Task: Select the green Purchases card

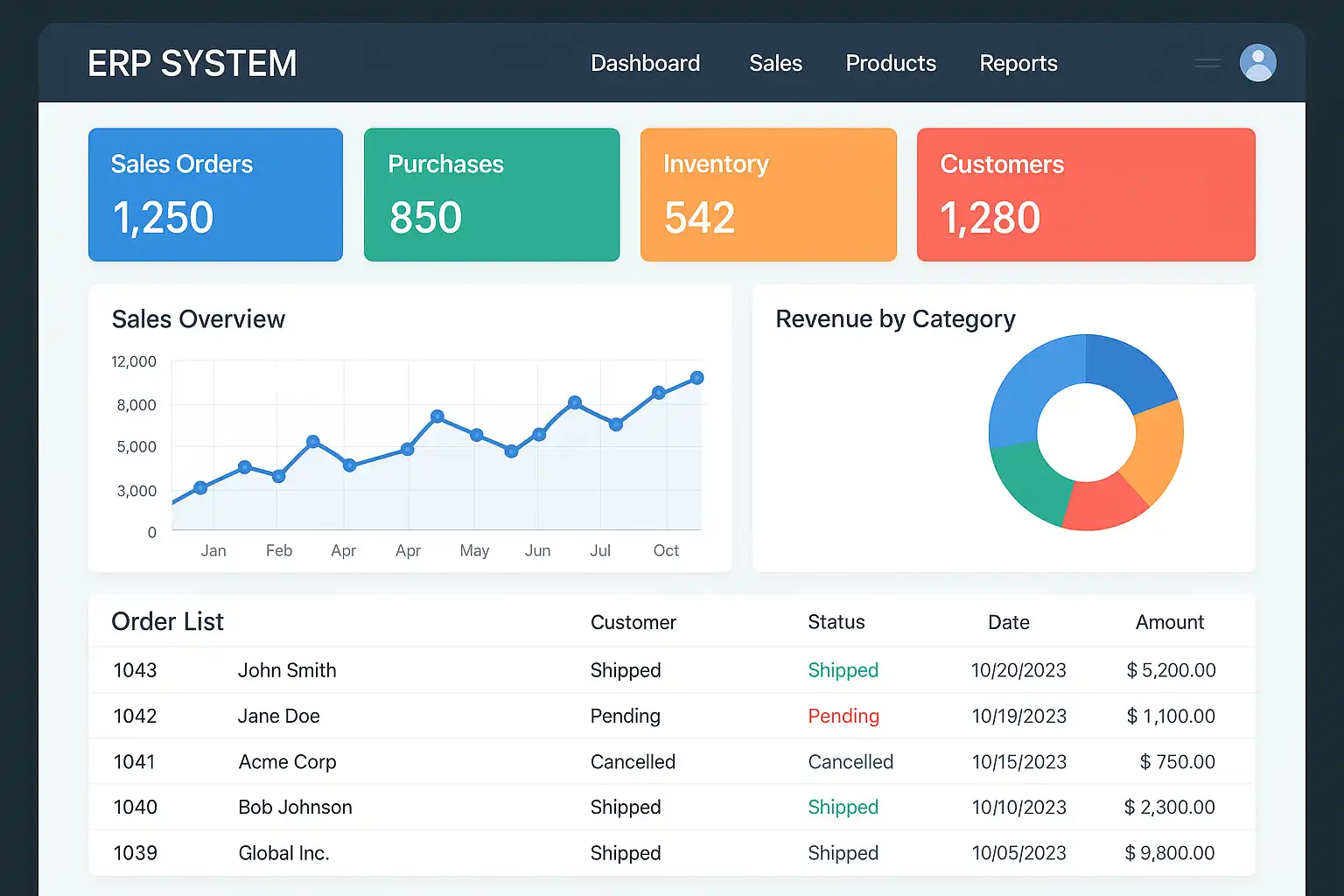Action: (x=492, y=194)
